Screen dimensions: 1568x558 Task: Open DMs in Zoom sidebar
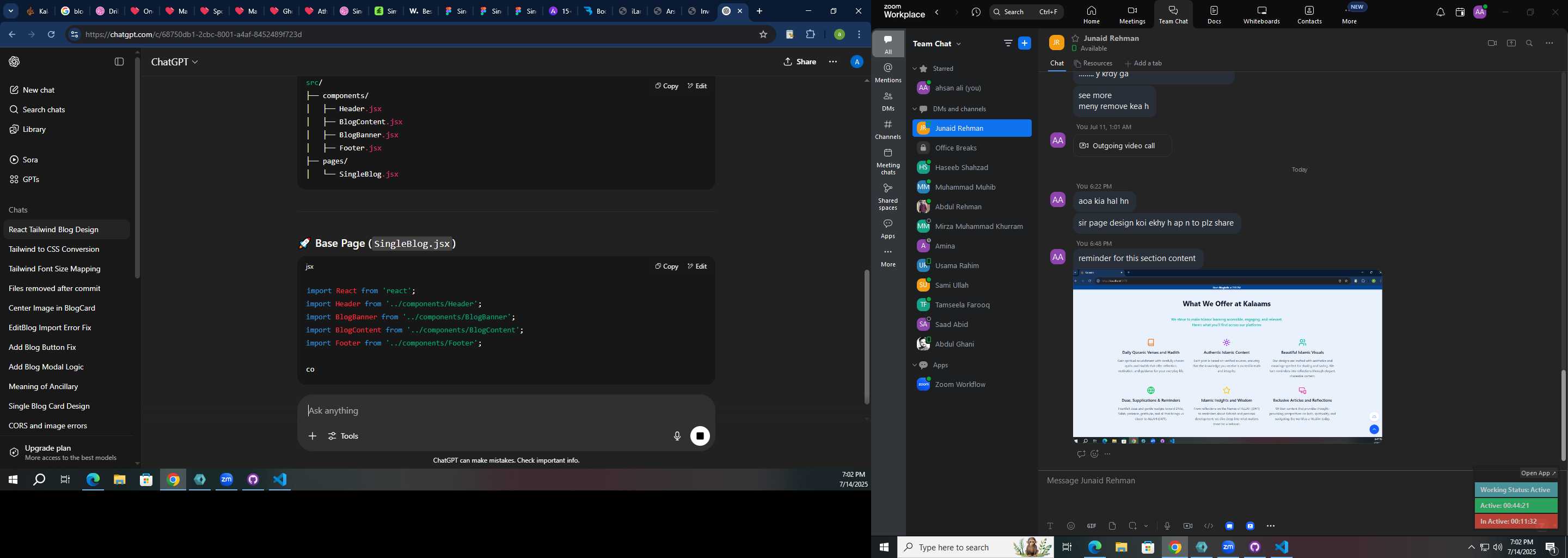click(x=888, y=102)
